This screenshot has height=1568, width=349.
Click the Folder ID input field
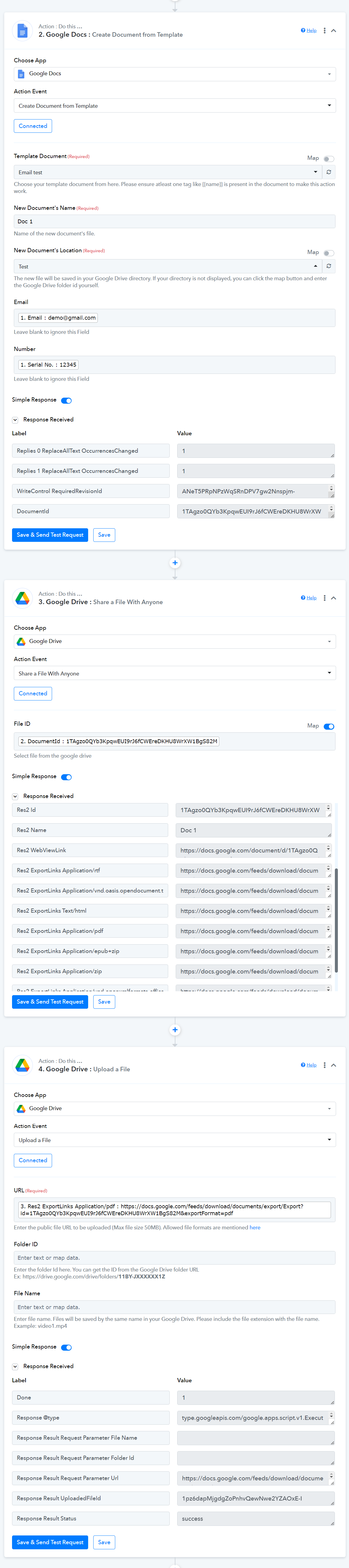point(174,1258)
